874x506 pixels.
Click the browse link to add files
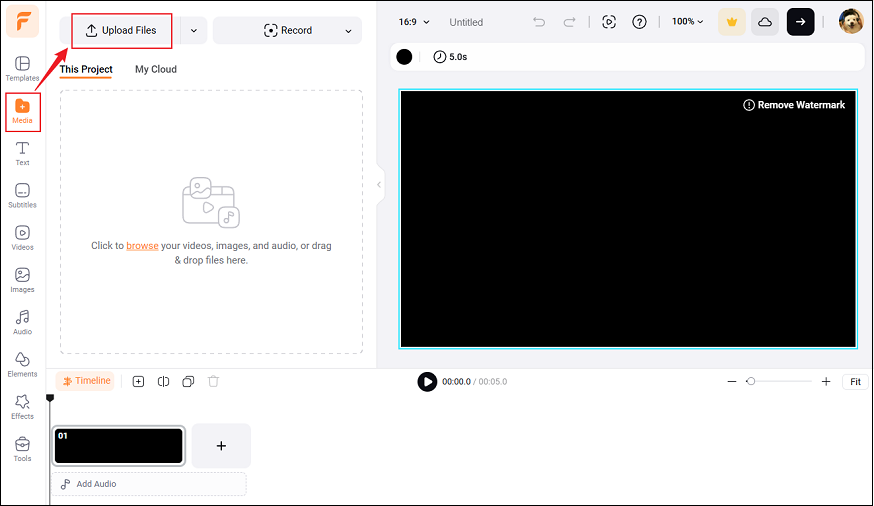click(x=142, y=245)
